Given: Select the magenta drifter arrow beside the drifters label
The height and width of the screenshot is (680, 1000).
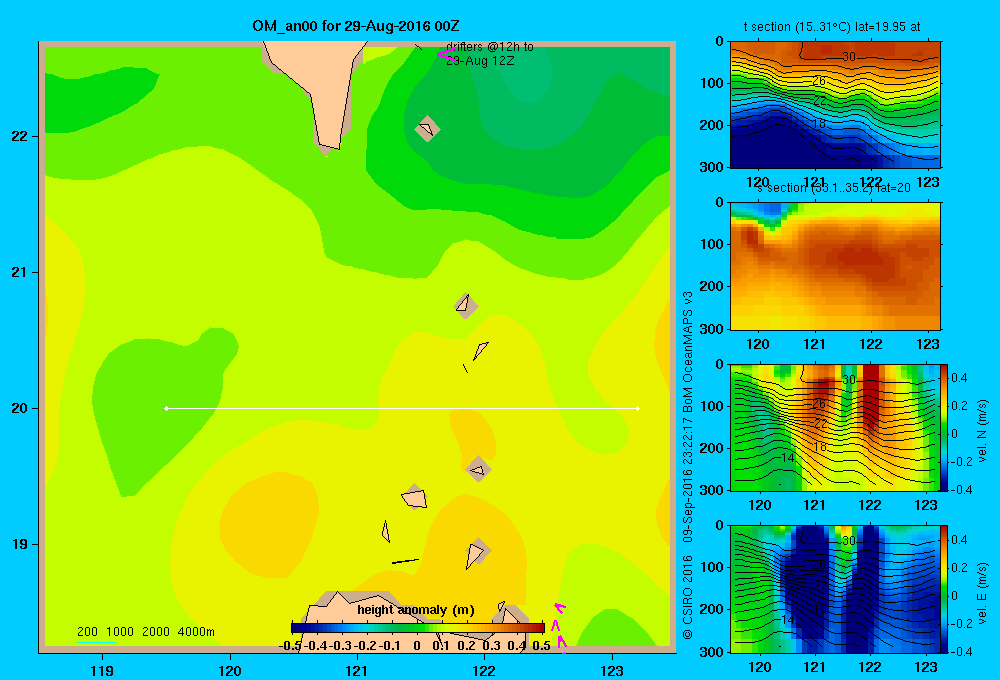Looking at the screenshot, I should tap(445, 55).
